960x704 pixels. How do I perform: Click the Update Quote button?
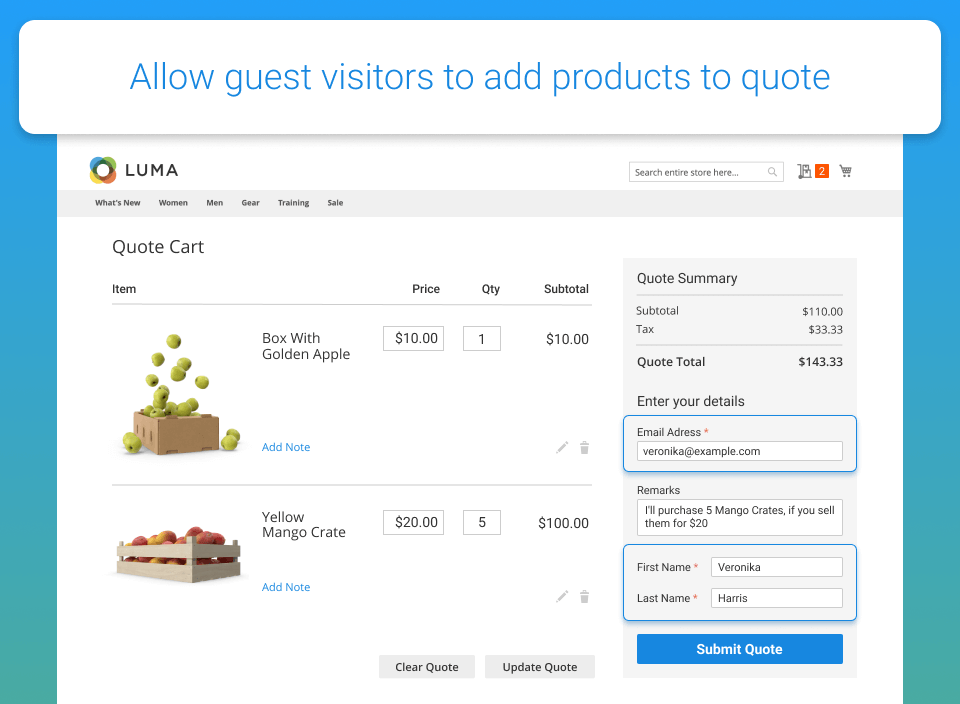point(540,667)
